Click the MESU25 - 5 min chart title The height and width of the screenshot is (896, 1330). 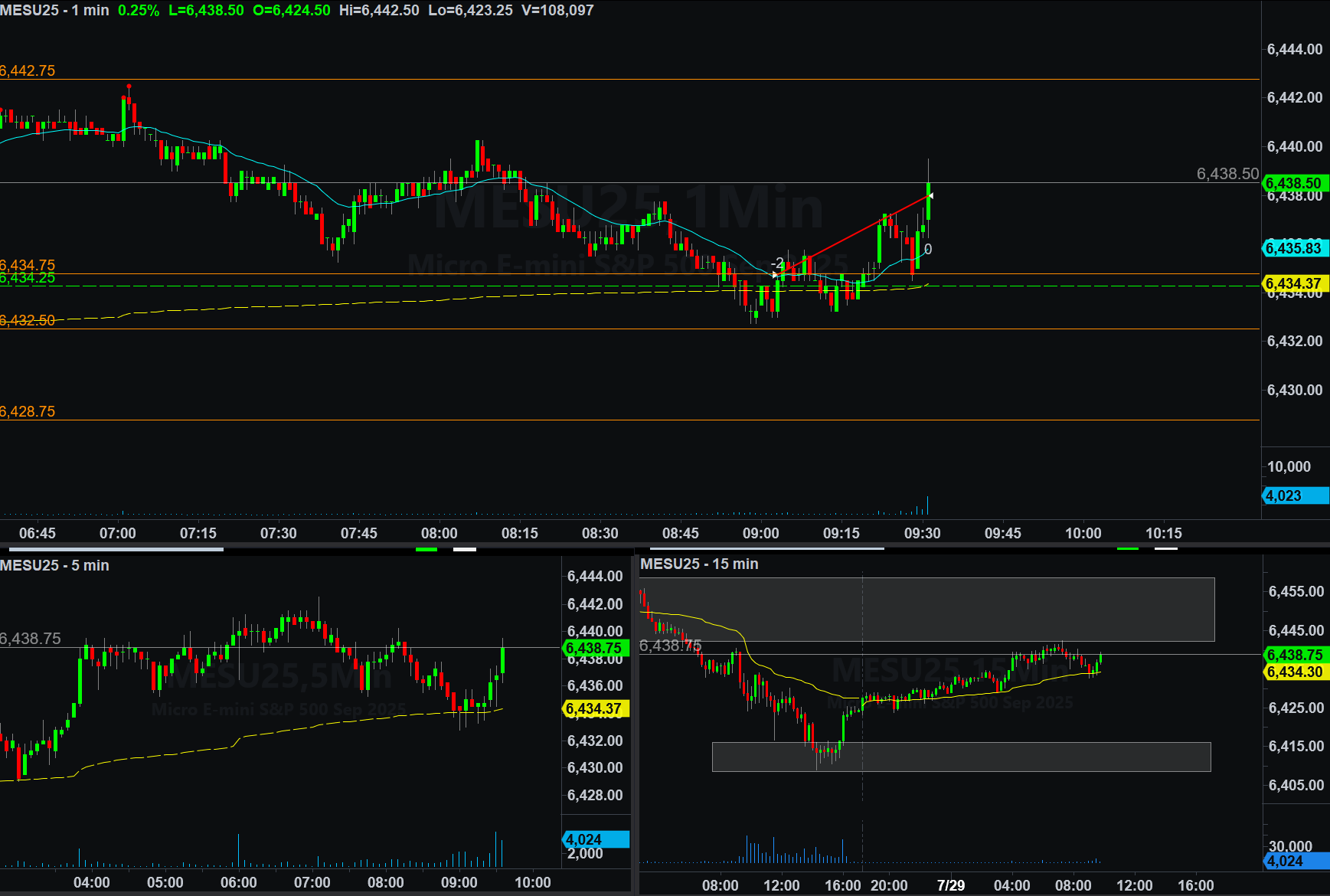54,565
